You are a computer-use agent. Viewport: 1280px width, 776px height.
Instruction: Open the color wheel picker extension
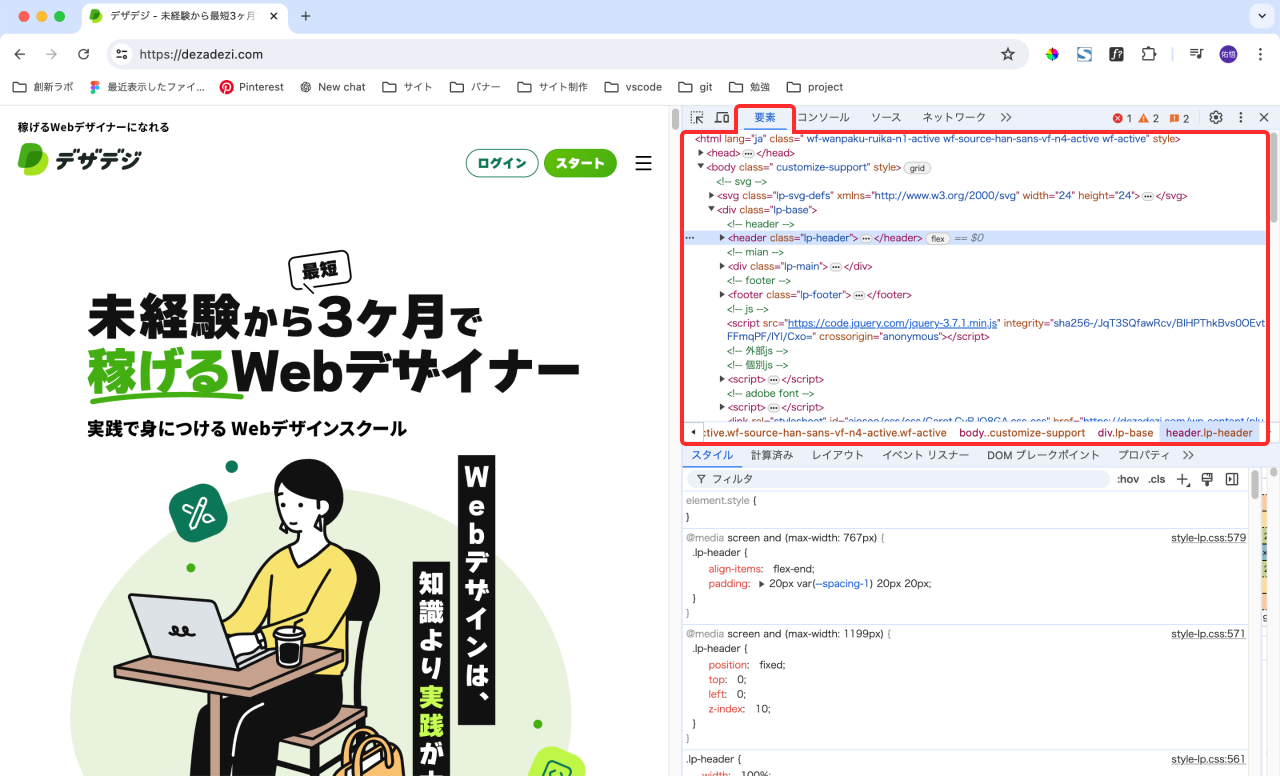click(x=1052, y=54)
